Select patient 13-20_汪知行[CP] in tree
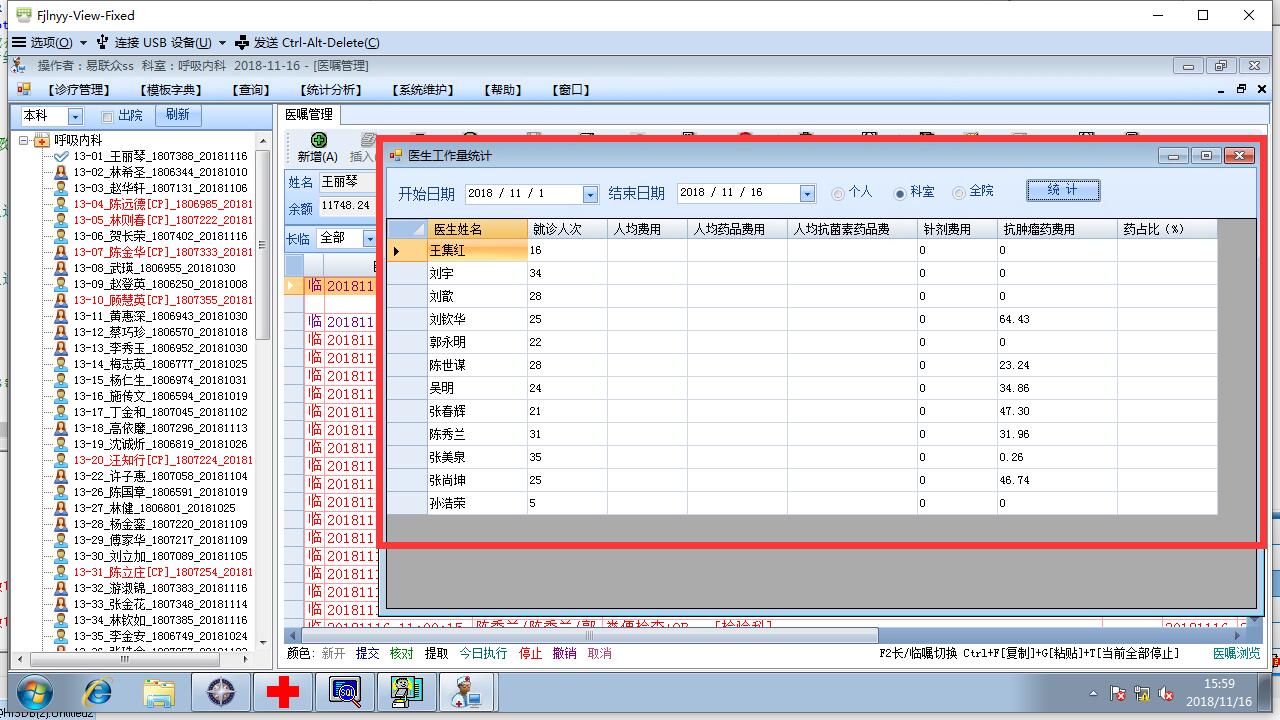The height and width of the screenshot is (720, 1280). click(x=162, y=460)
